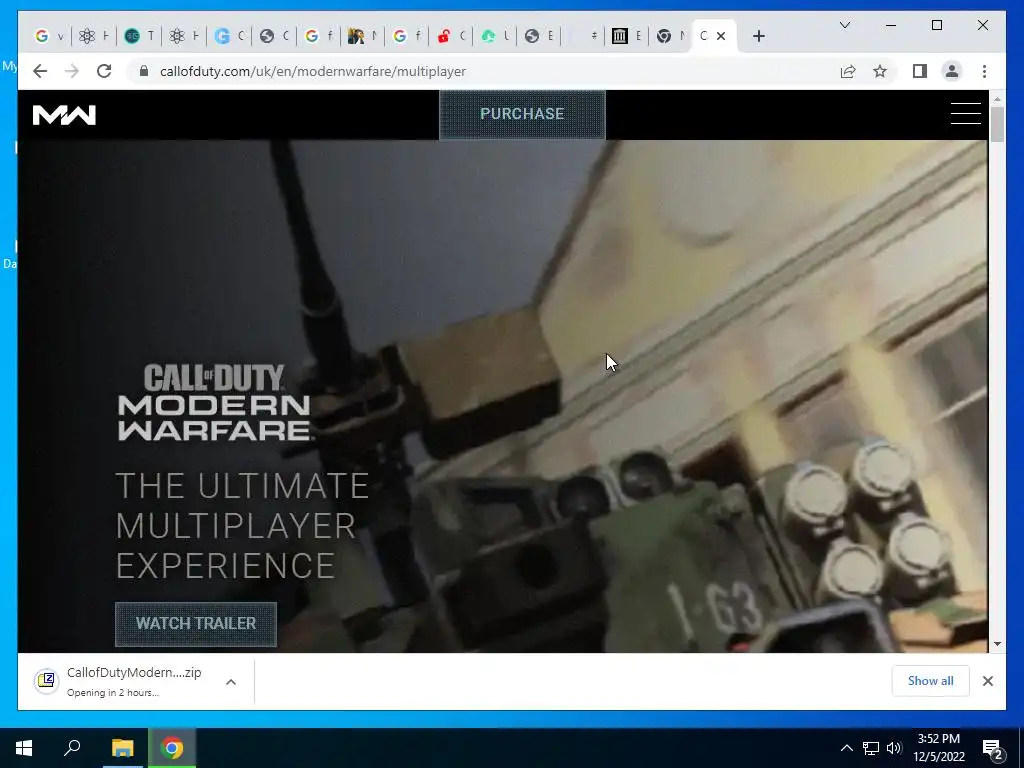Click the PURCHASE button
This screenshot has height=768, width=1024.
tap(522, 114)
